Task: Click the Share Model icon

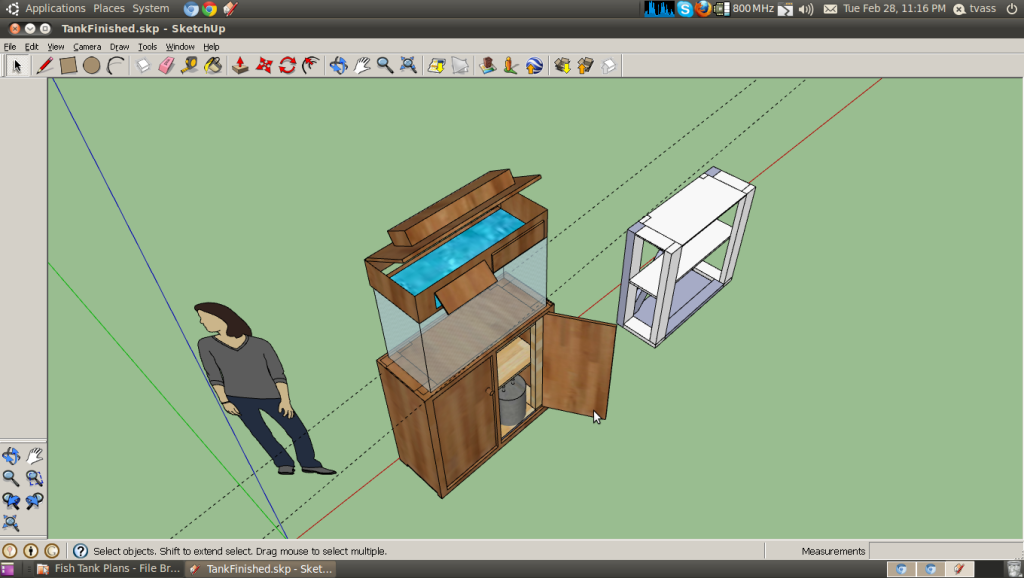Action: click(x=585, y=65)
